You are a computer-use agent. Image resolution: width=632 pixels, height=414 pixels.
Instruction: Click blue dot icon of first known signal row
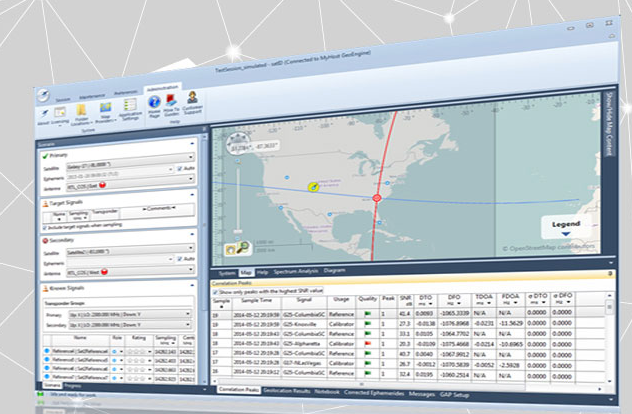click(47, 351)
